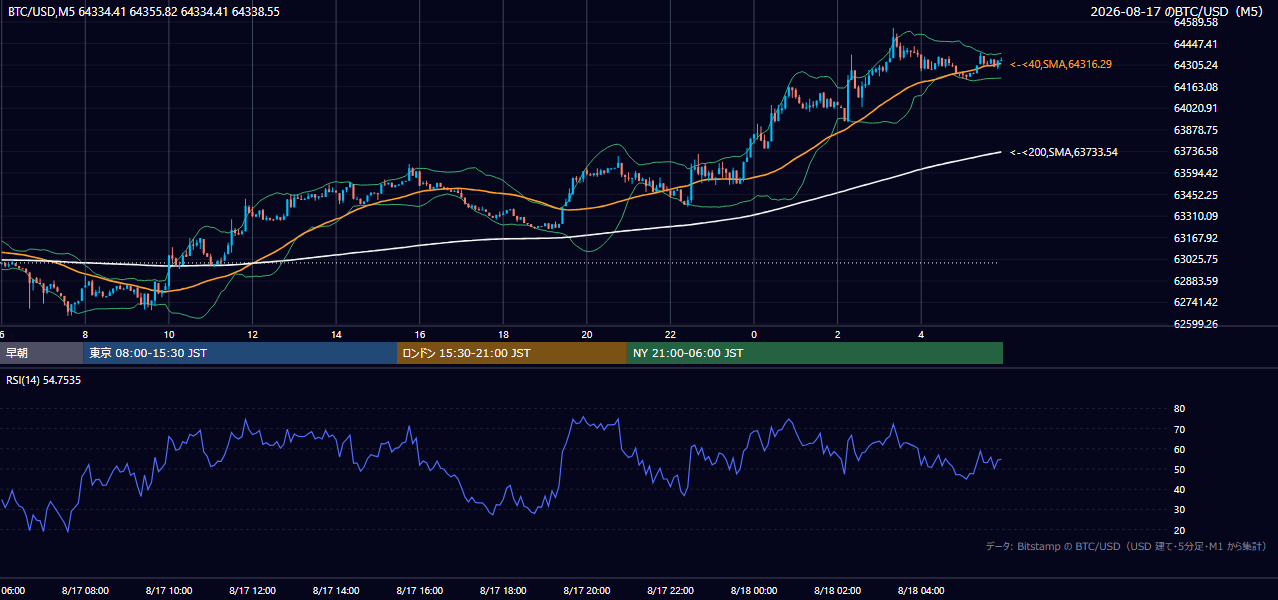1278x600 pixels.
Task: Select the 早朝 session bar
Action: pos(42,353)
